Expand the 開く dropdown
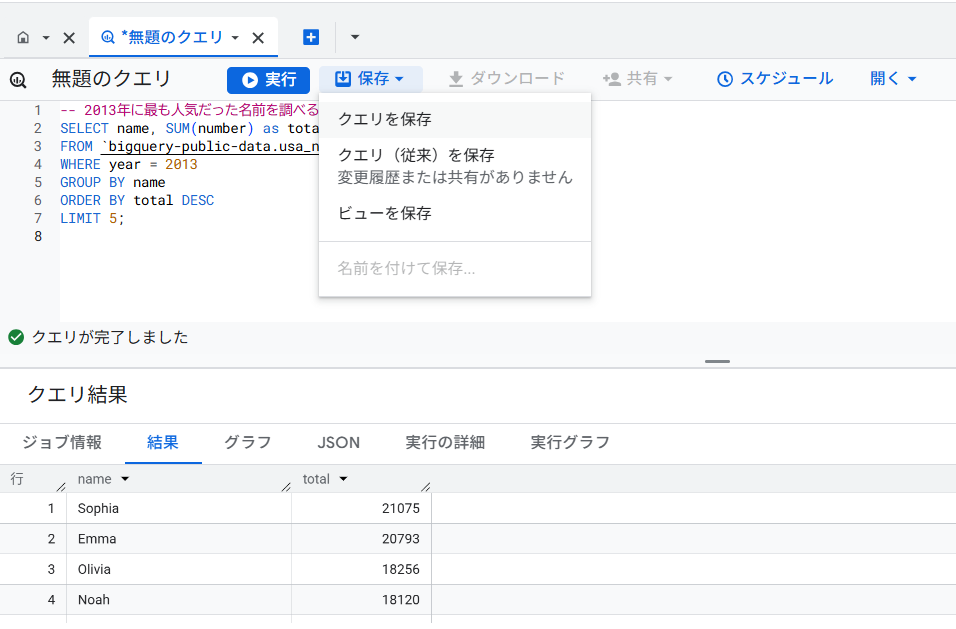956x629 pixels. coord(893,79)
